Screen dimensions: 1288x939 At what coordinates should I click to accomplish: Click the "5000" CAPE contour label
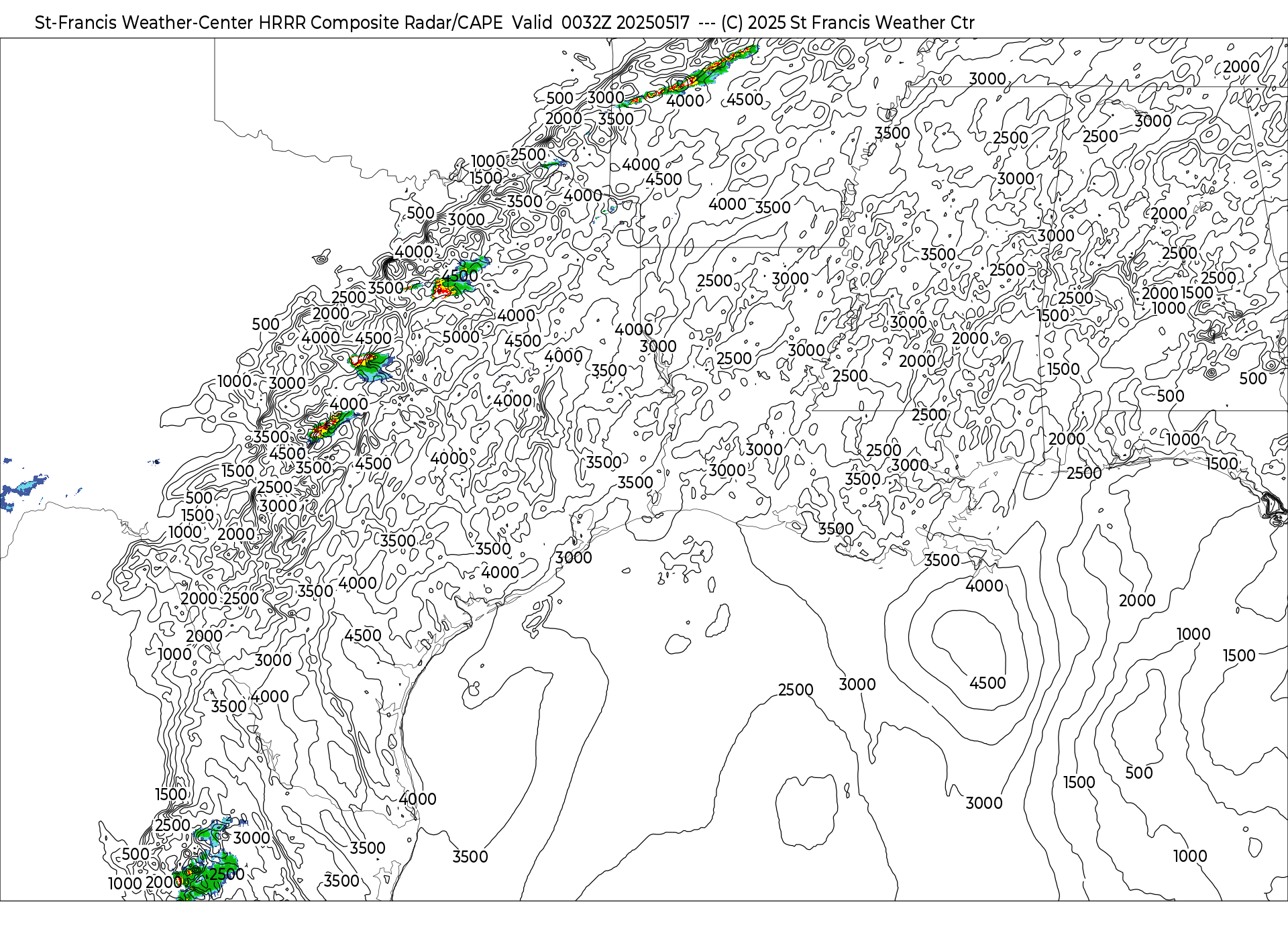coord(461,337)
